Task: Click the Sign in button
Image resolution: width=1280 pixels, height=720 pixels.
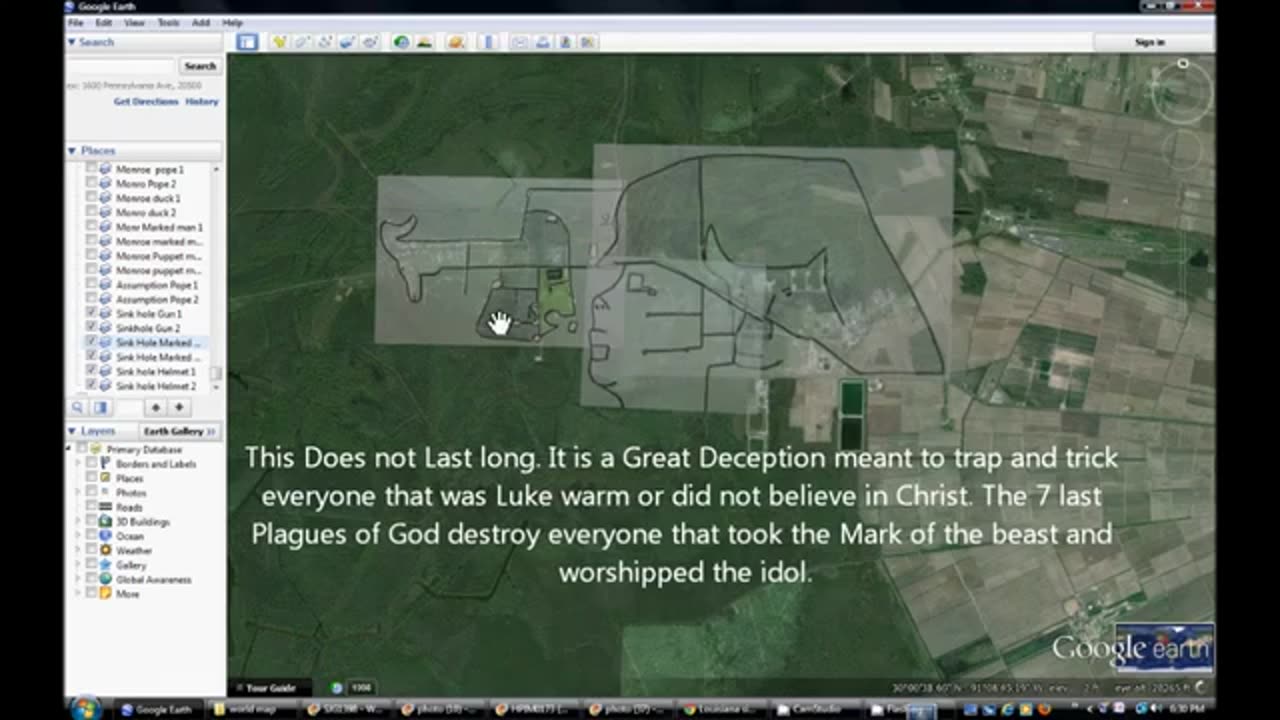Action: pyautogui.click(x=1150, y=42)
